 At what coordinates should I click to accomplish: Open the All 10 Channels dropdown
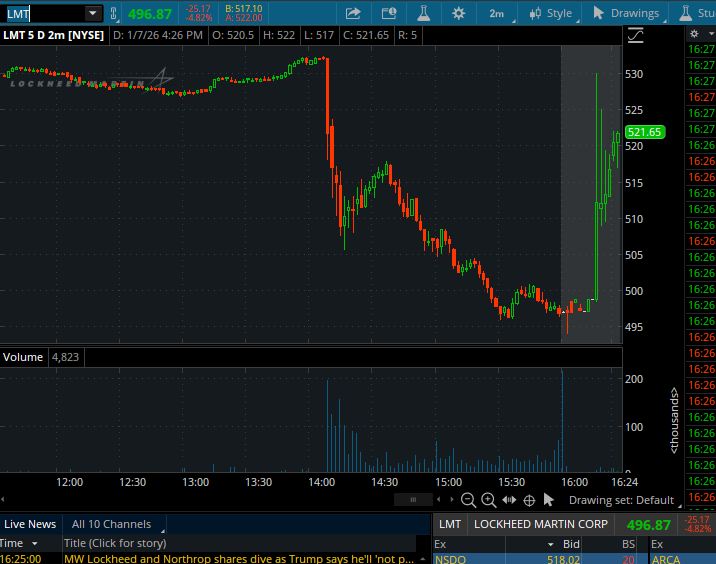click(115, 524)
